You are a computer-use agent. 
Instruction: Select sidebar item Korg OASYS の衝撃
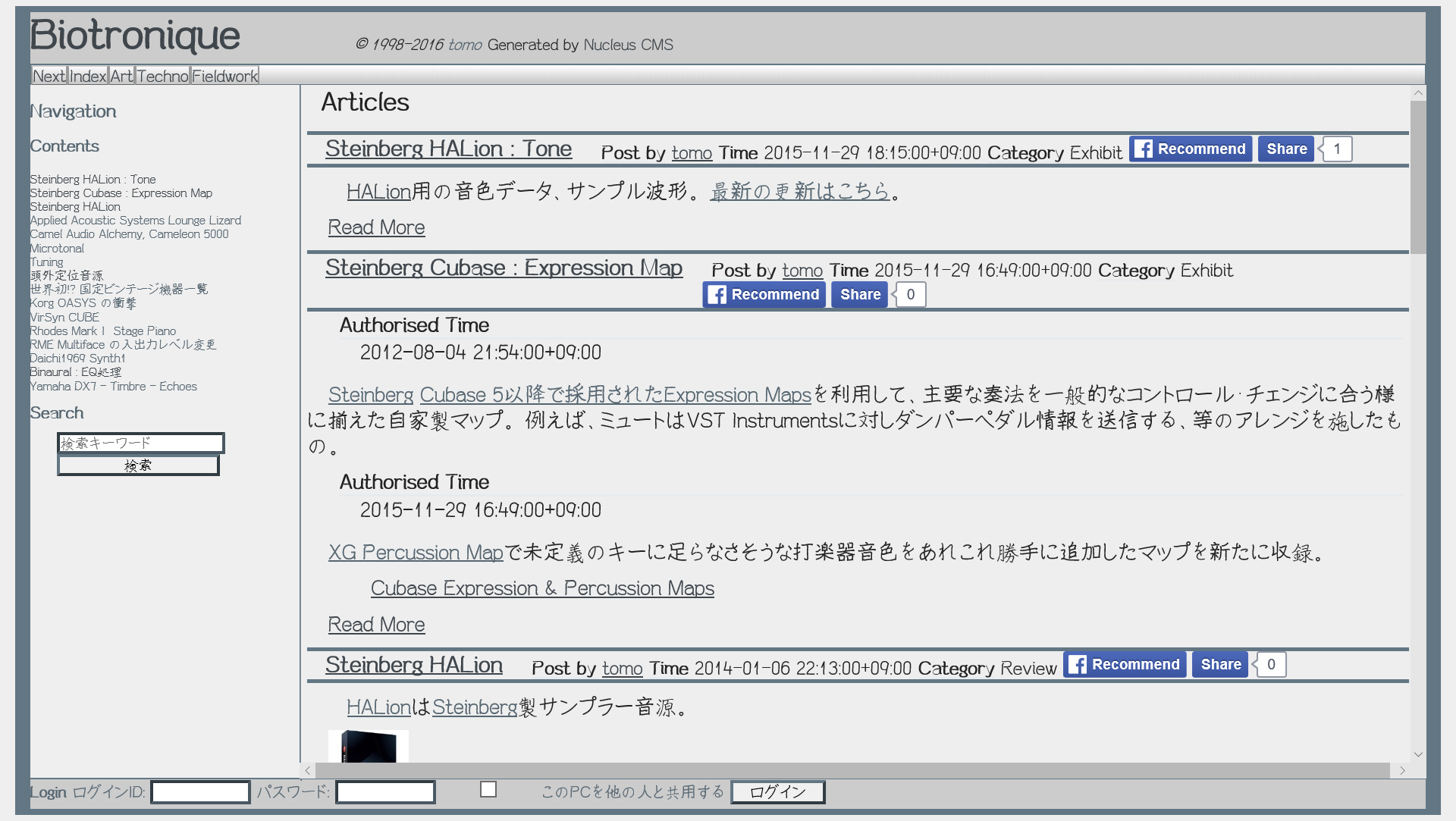tap(83, 303)
